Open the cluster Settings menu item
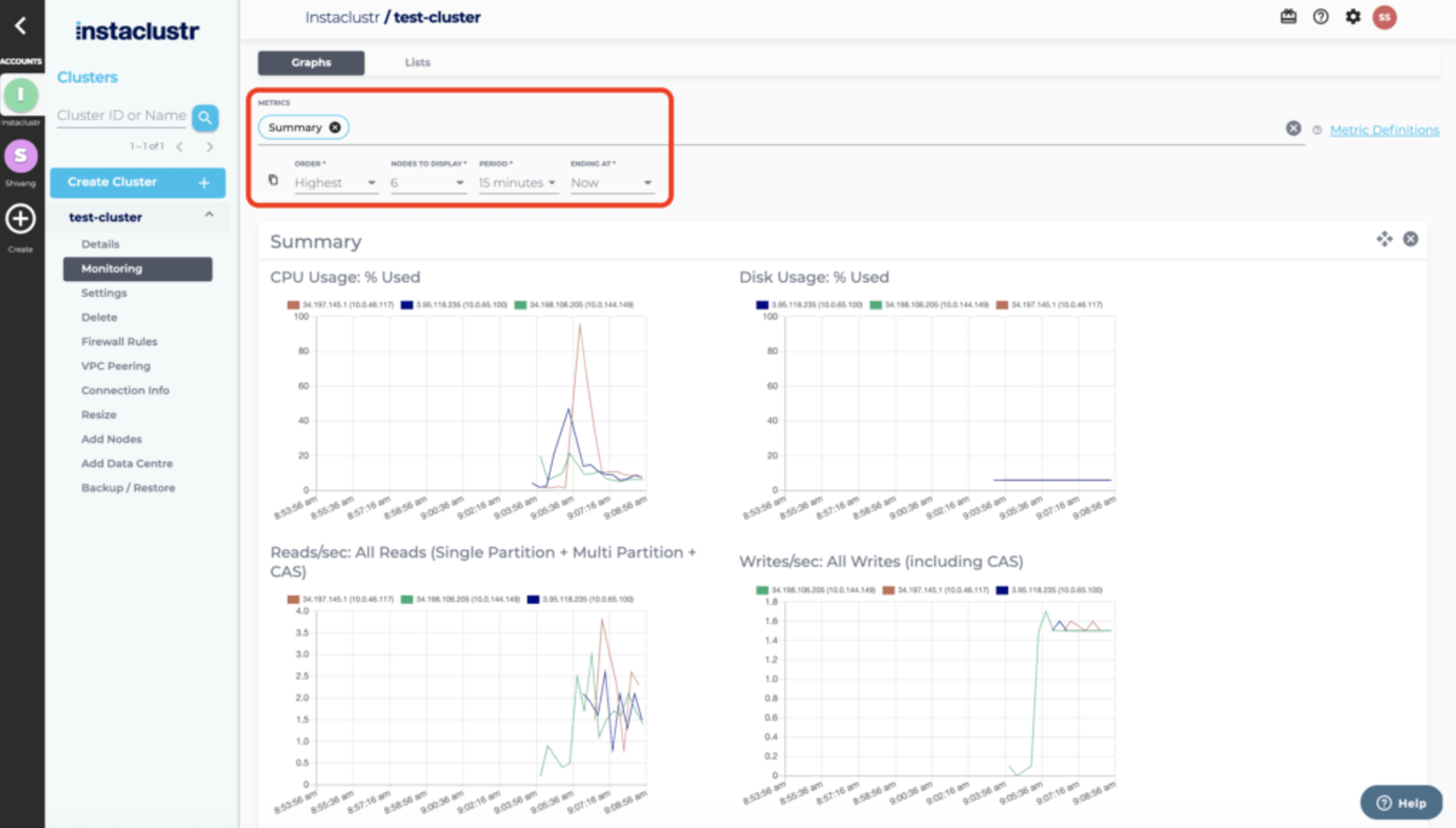1456x828 pixels. tap(104, 293)
